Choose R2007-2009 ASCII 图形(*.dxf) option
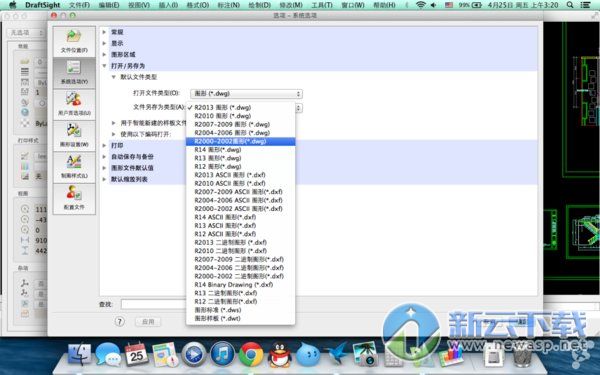The image size is (600, 375). click(240, 192)
